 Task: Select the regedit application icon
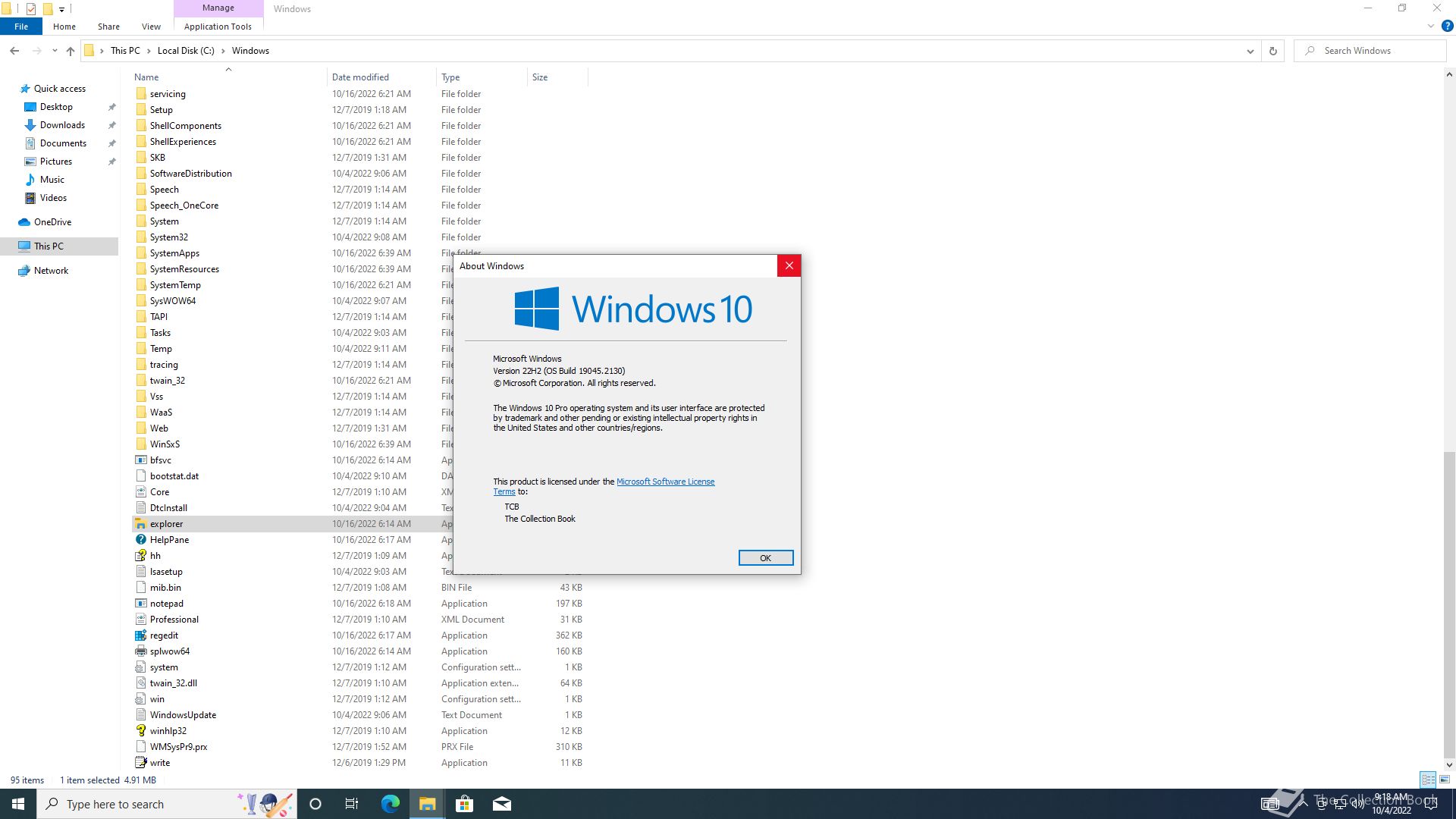[x=140, y=635]
